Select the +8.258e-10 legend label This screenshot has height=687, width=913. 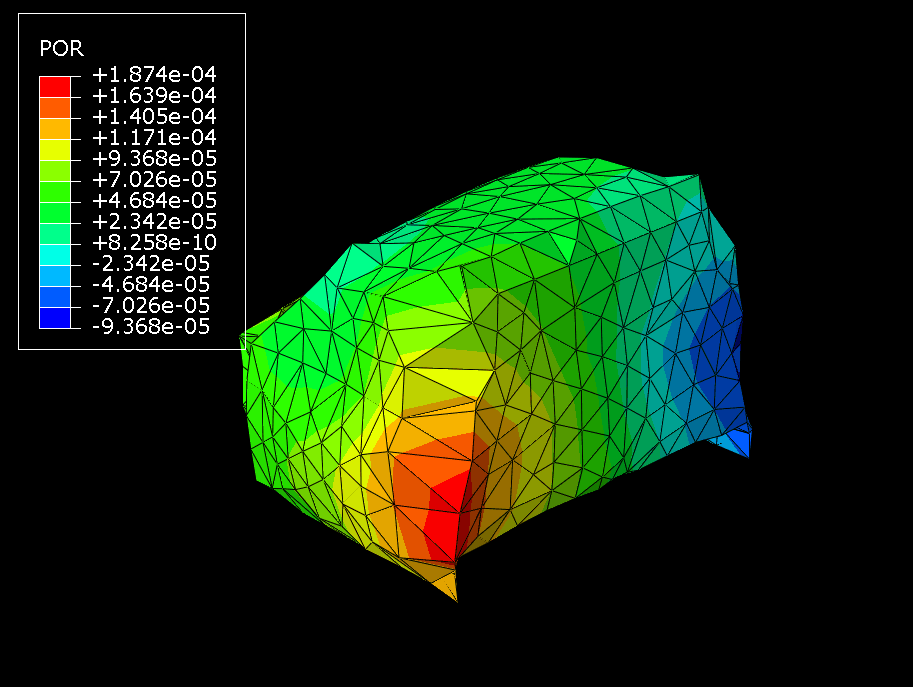(x=153, y=243)
